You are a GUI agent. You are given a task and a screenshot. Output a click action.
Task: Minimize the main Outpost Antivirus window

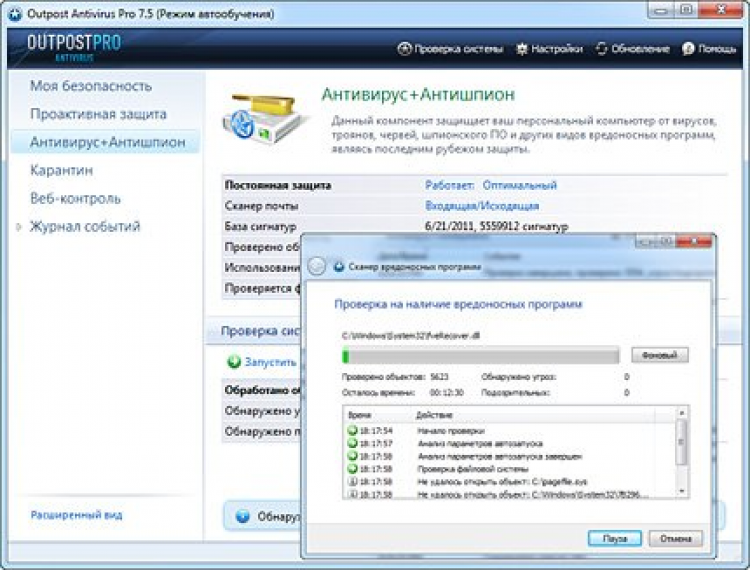(661, 10)
